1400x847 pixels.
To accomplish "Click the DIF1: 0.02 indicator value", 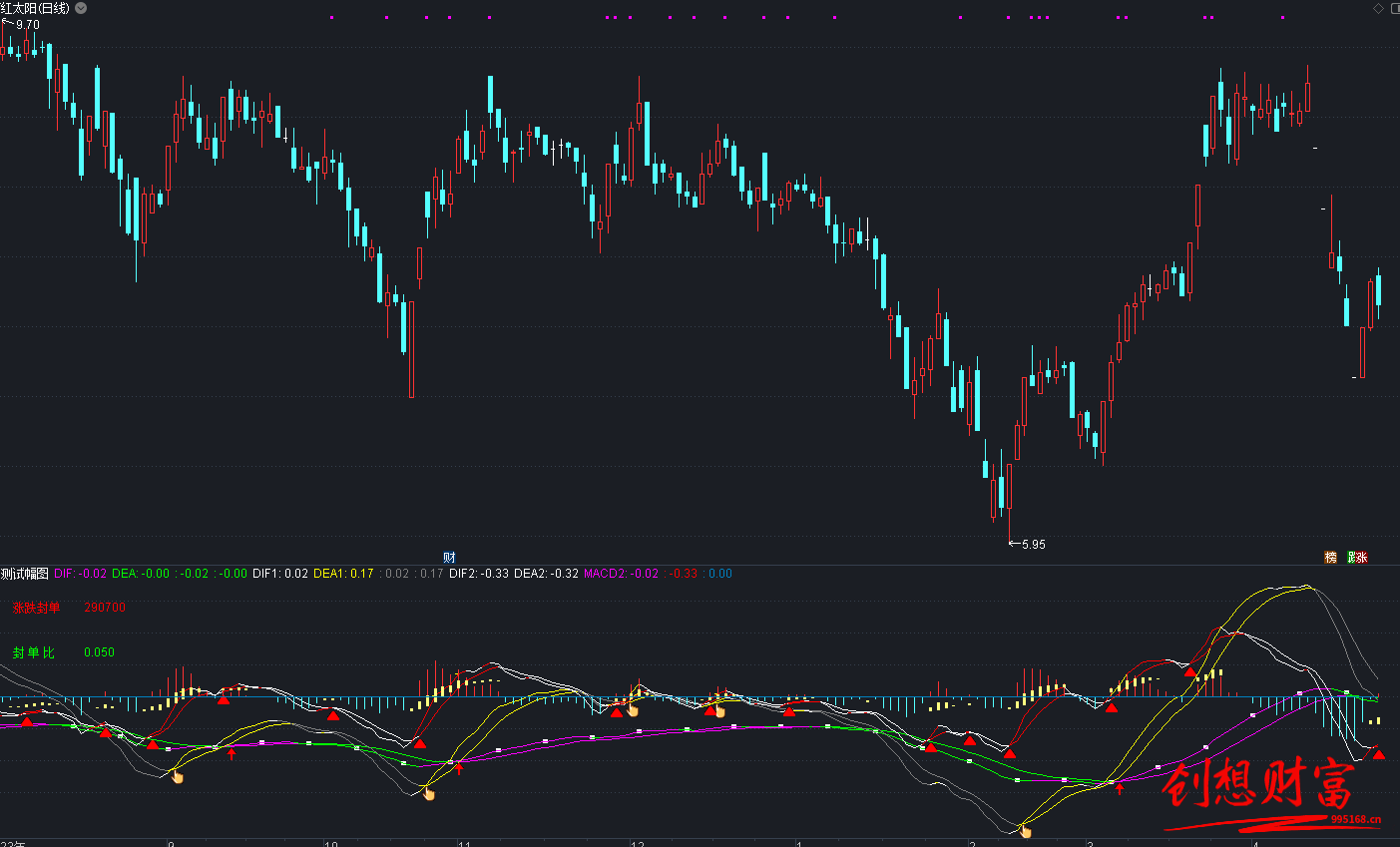I will (x=280, y=574).
